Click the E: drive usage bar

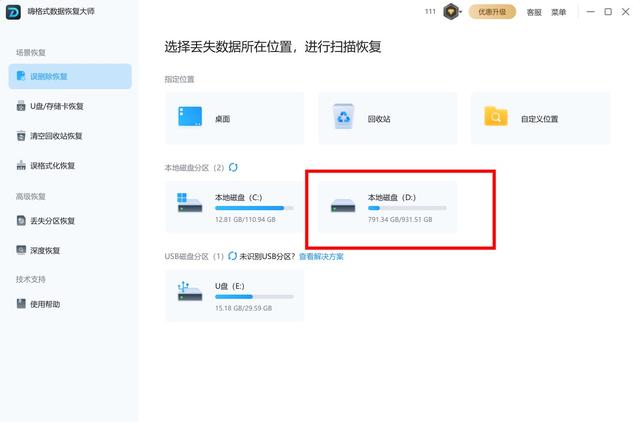coord(254,297)
